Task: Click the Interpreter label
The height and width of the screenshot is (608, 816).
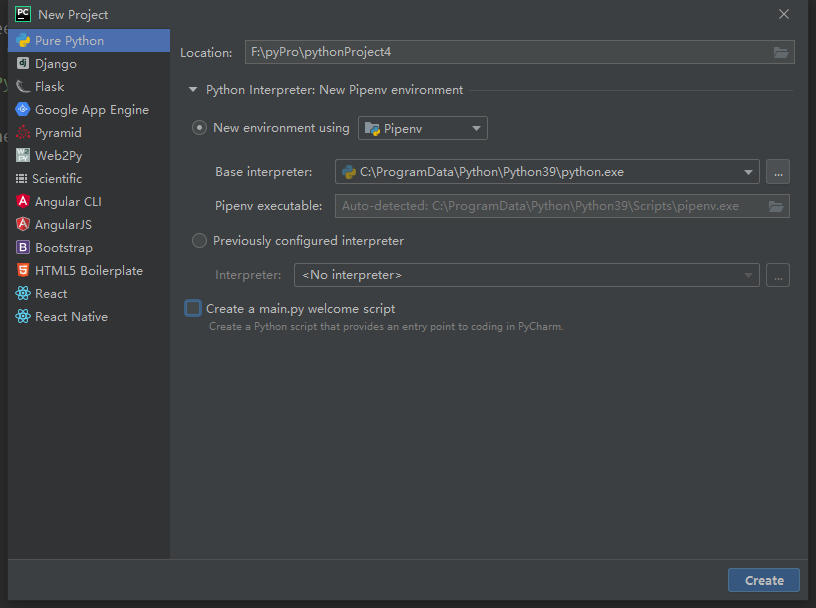Action: [x=248, y=275]
